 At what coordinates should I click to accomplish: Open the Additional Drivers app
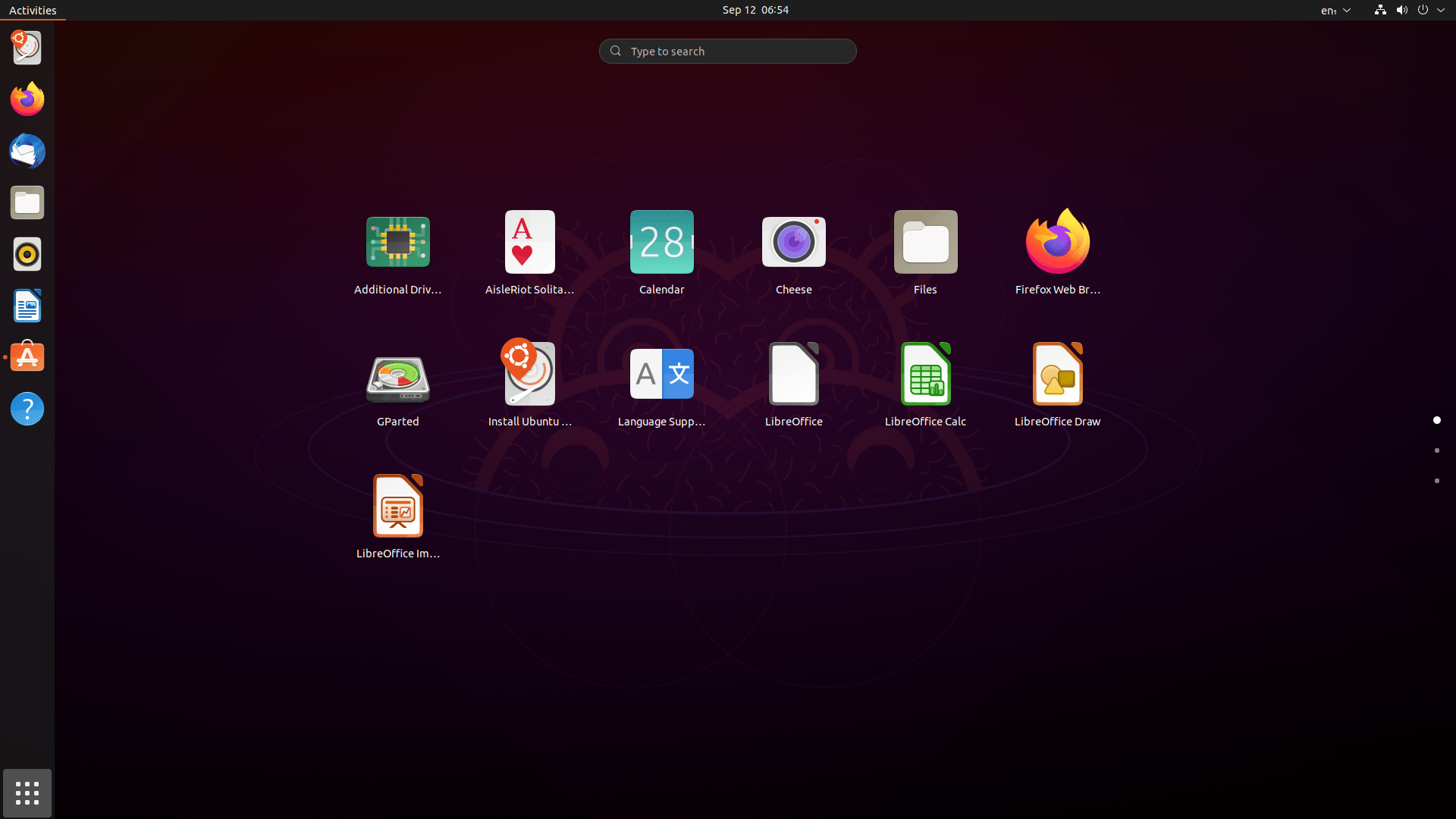coord(397,243)
